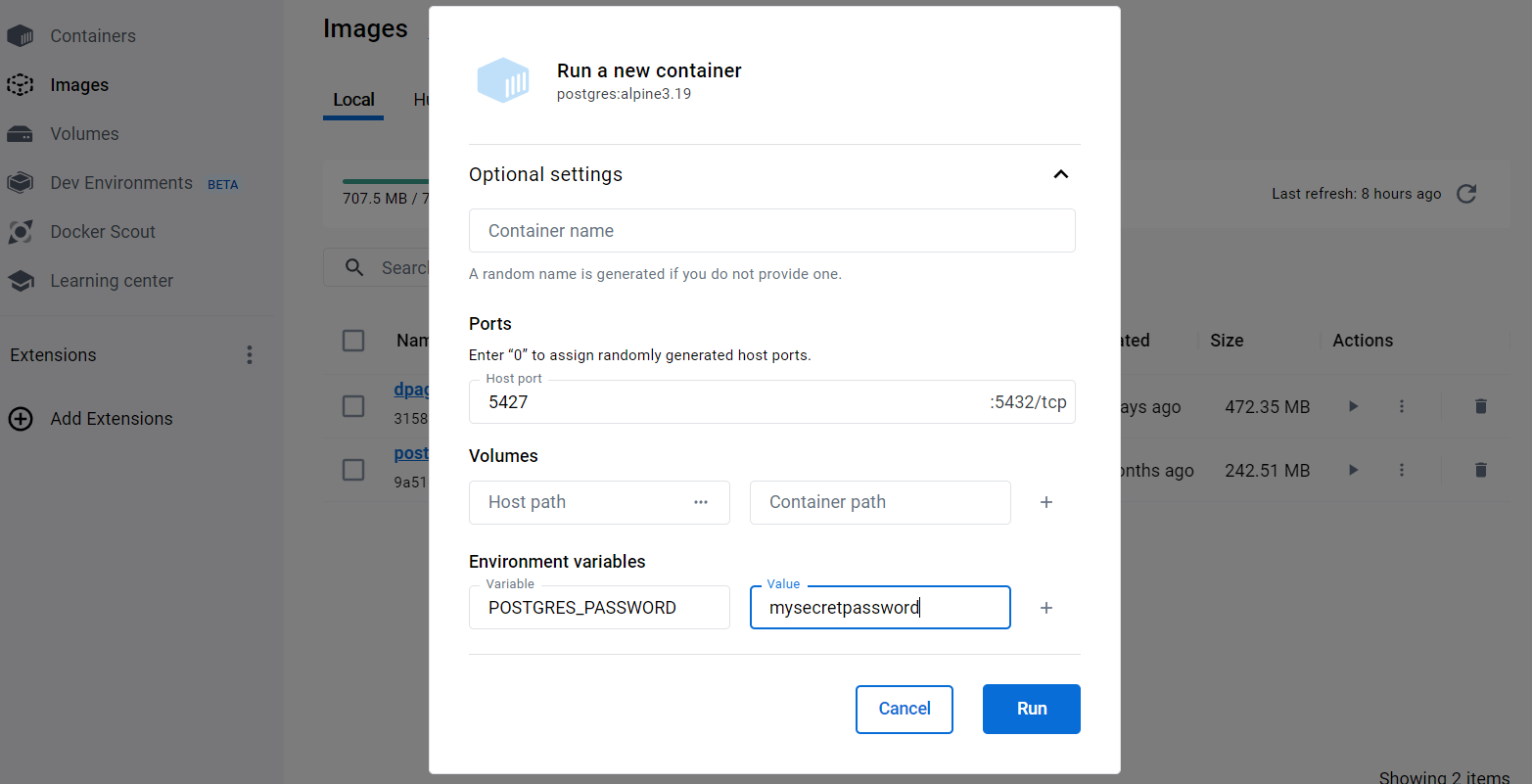Check the box for the dpag image row
Image resolution: width=1532 pixels, height=784 pixels.
(x=353, y=406)
